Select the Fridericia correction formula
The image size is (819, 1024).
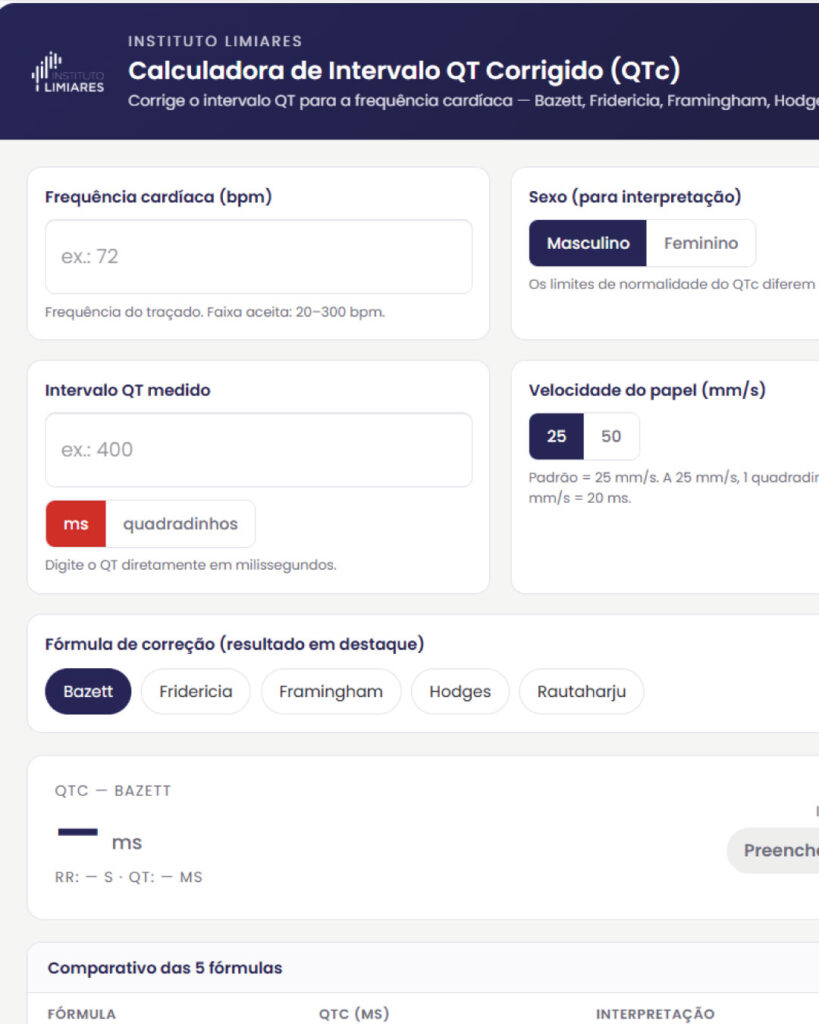[x=196, y=691]
